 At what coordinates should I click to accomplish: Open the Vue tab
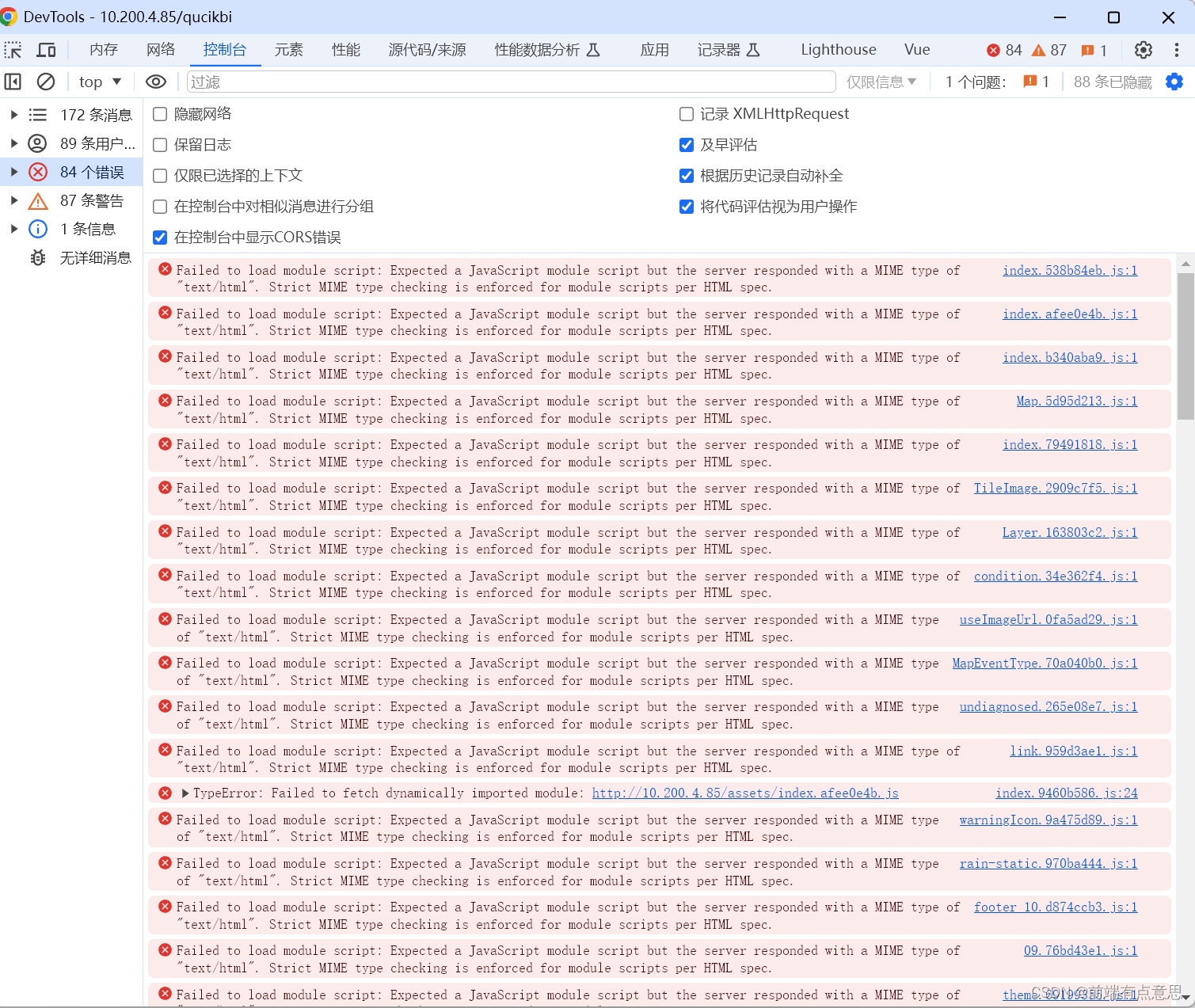917,50
